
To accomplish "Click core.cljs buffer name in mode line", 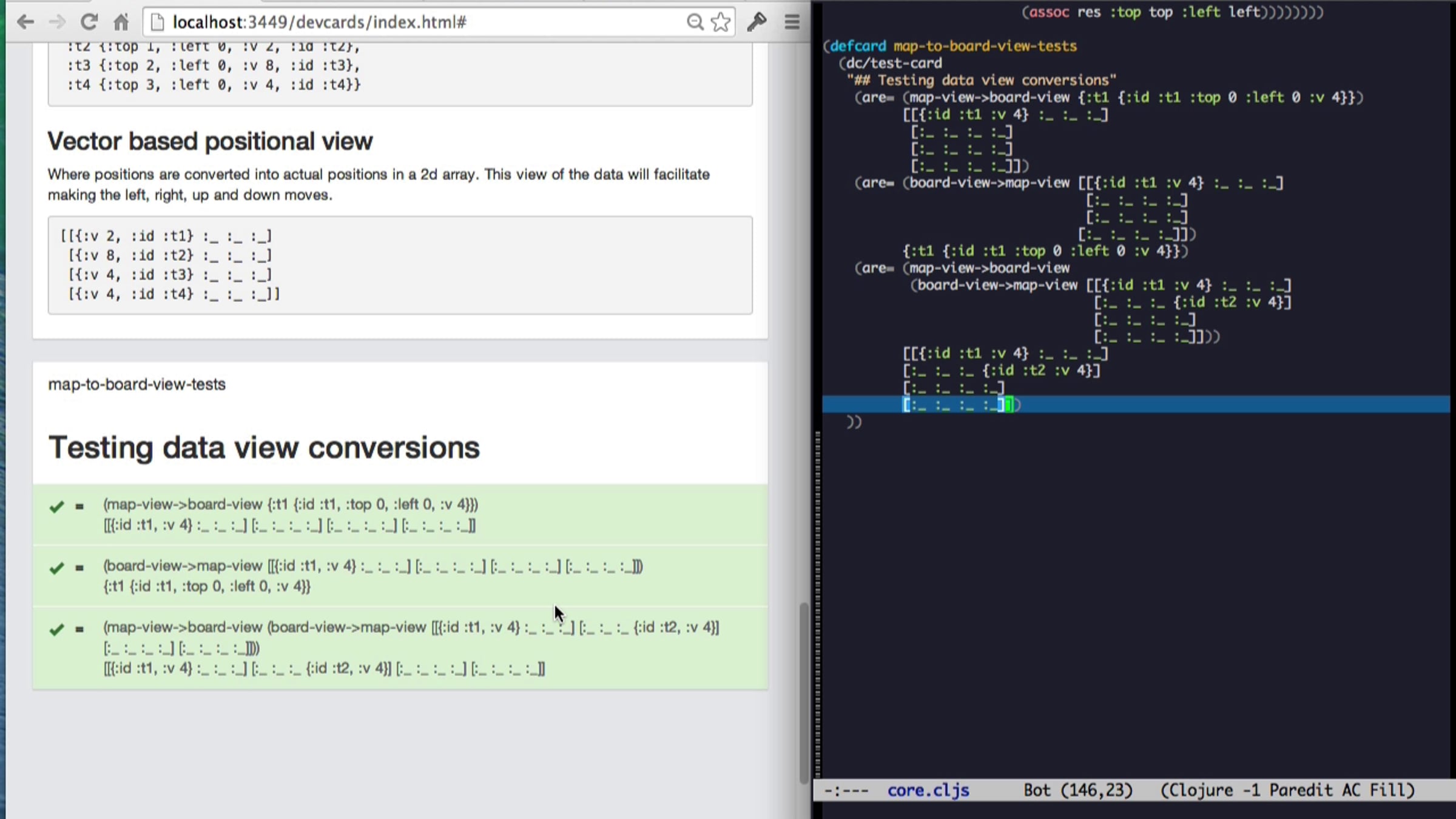I will [928, 790].
